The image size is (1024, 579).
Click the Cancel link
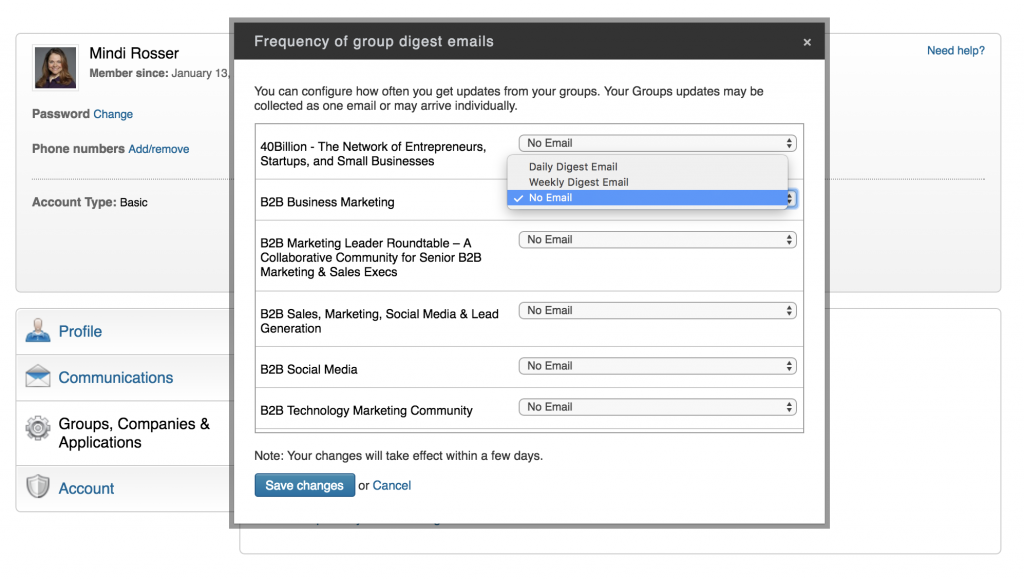(391, 485)
